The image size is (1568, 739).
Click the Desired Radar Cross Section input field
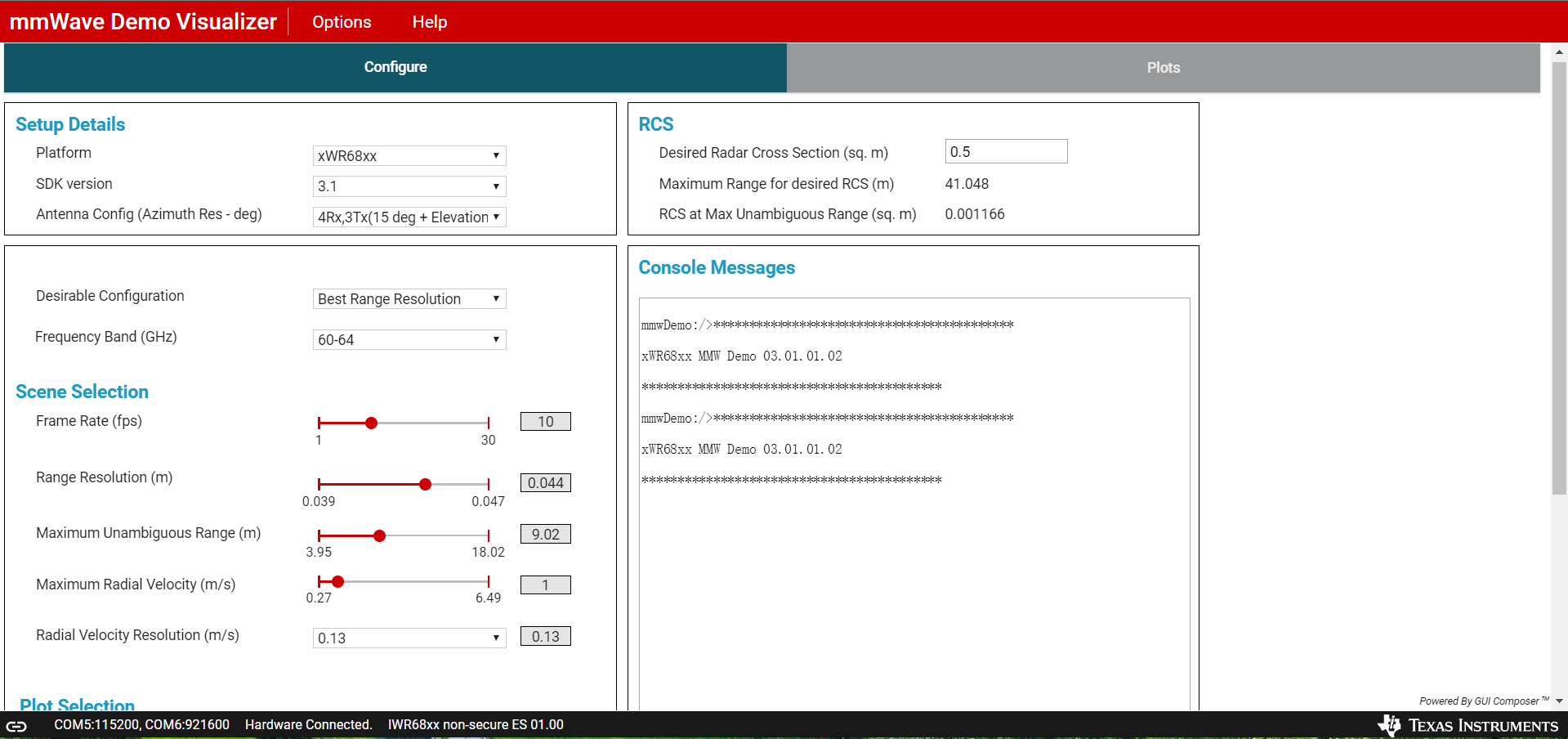point(1006,152)
